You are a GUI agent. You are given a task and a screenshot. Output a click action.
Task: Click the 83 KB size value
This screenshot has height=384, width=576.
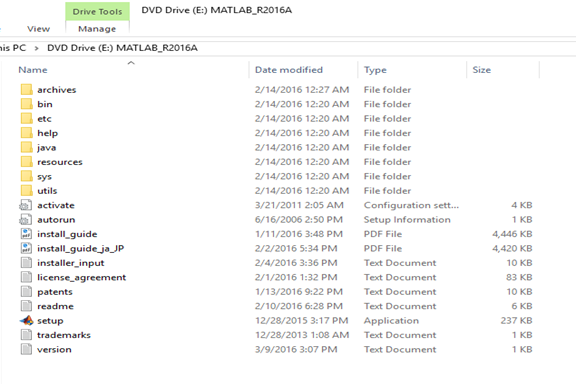pyautogui.click(x=519, y=277)
